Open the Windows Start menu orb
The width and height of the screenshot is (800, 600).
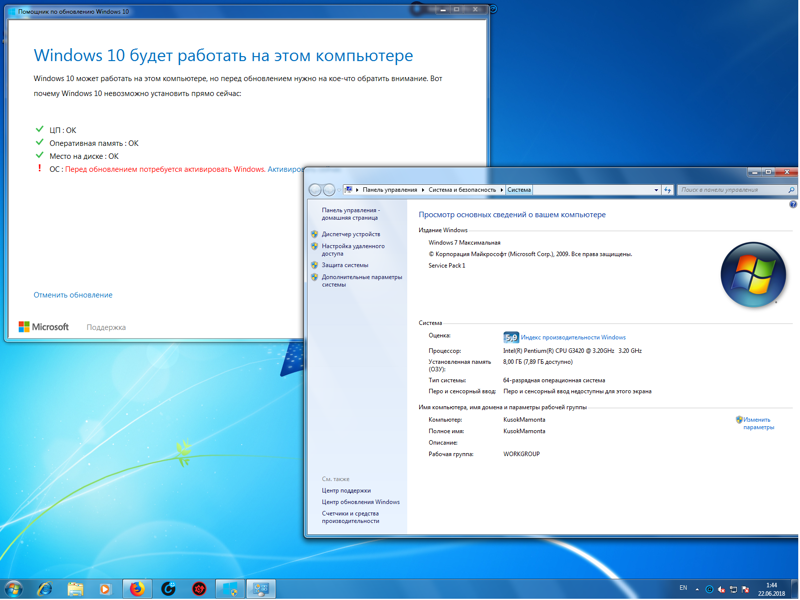click(x=14, y=589)
